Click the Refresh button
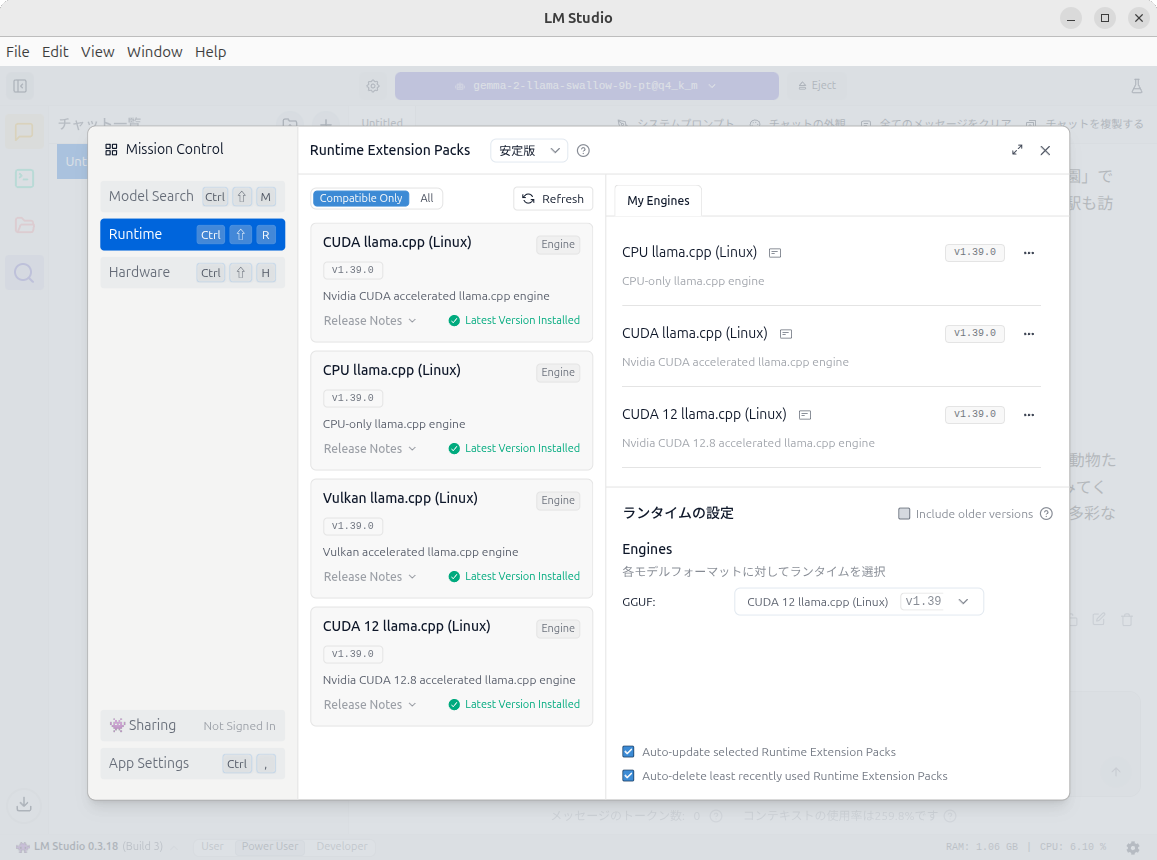The width and height of the screenshot is (1157, 860). pos(553,198)
